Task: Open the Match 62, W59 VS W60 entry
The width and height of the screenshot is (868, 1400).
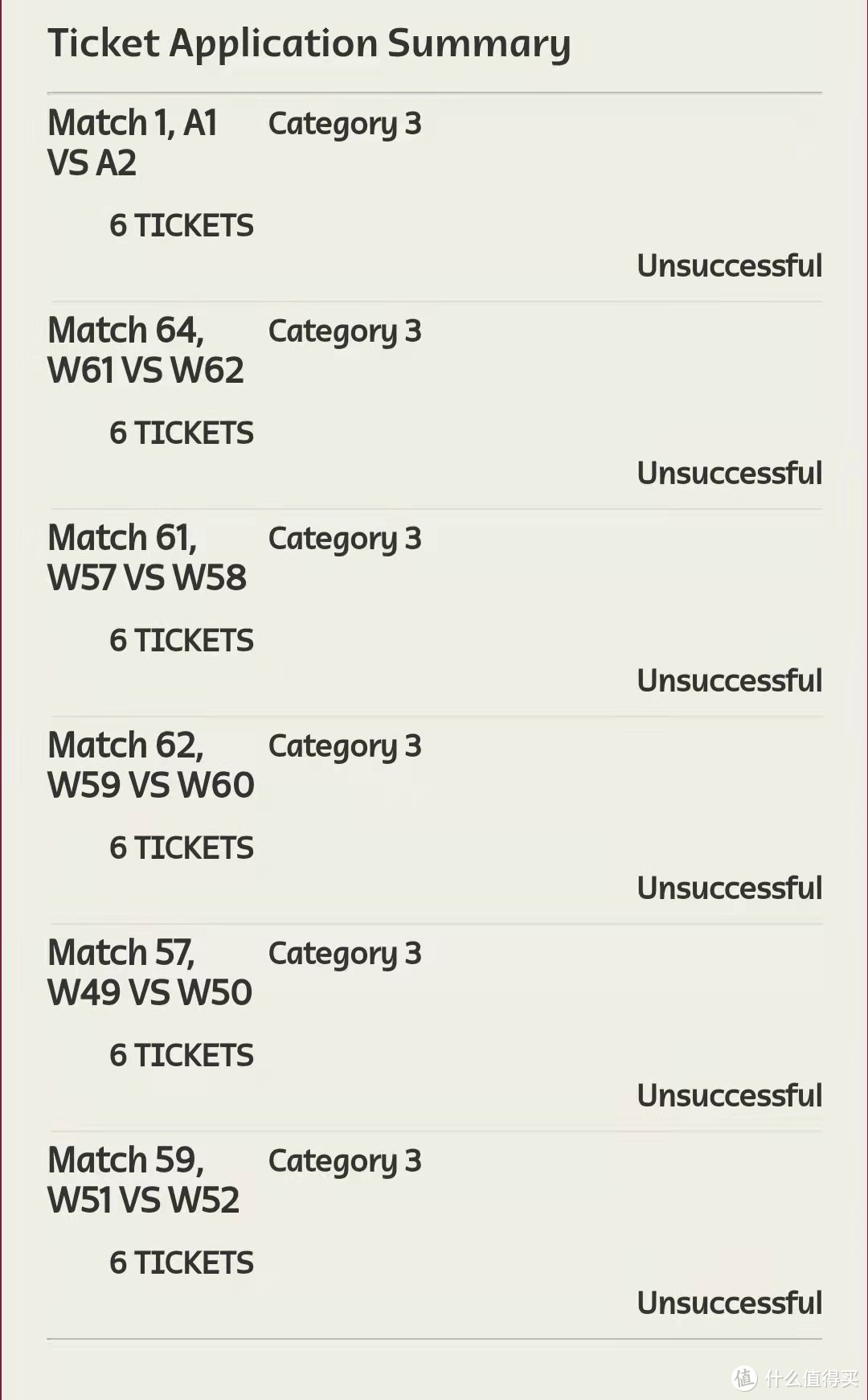Action: tap(151, 766)
